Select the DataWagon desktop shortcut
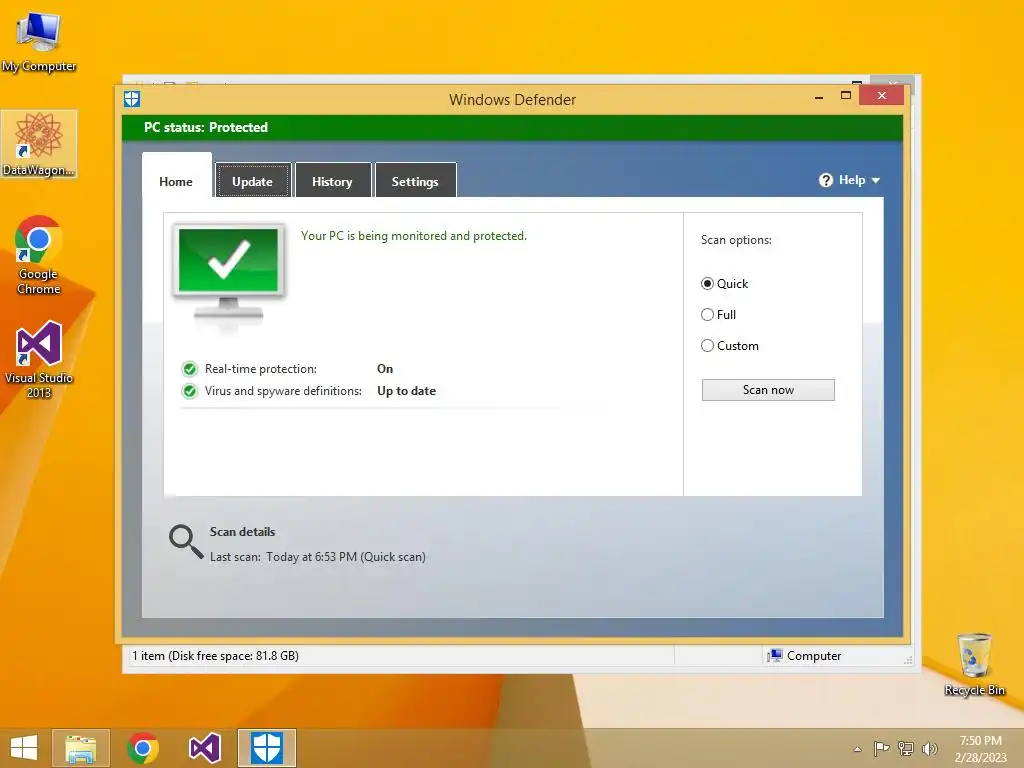 (x=39, y=144)
